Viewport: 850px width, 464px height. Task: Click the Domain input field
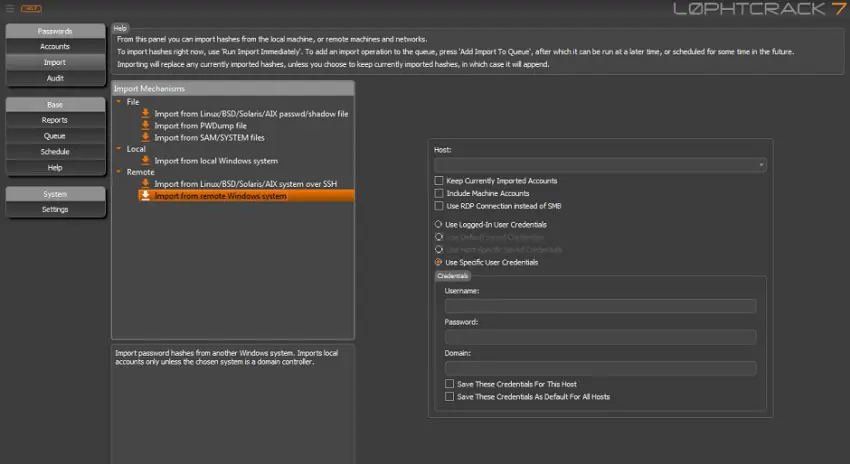(600, 369)
